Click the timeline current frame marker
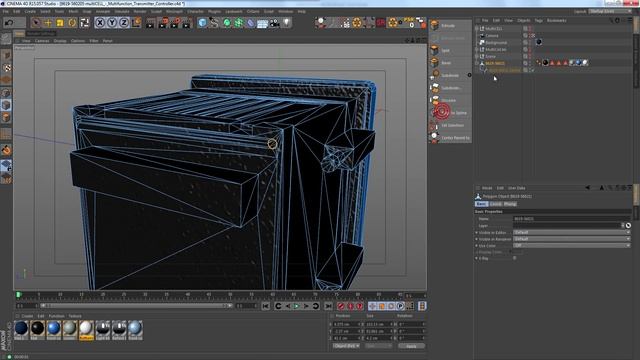This screenshot has height=360, width=640. pyautogui.click(x=18, y=295)
